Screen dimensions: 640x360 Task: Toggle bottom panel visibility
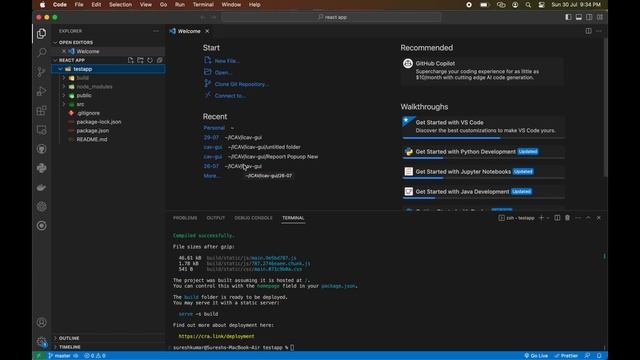(x=579, y=17)
